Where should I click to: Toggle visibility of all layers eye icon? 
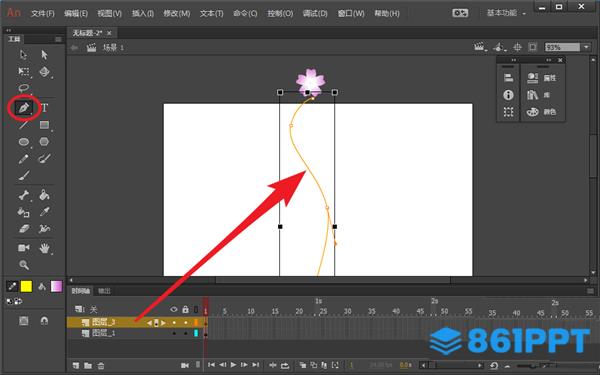point(174,309)
